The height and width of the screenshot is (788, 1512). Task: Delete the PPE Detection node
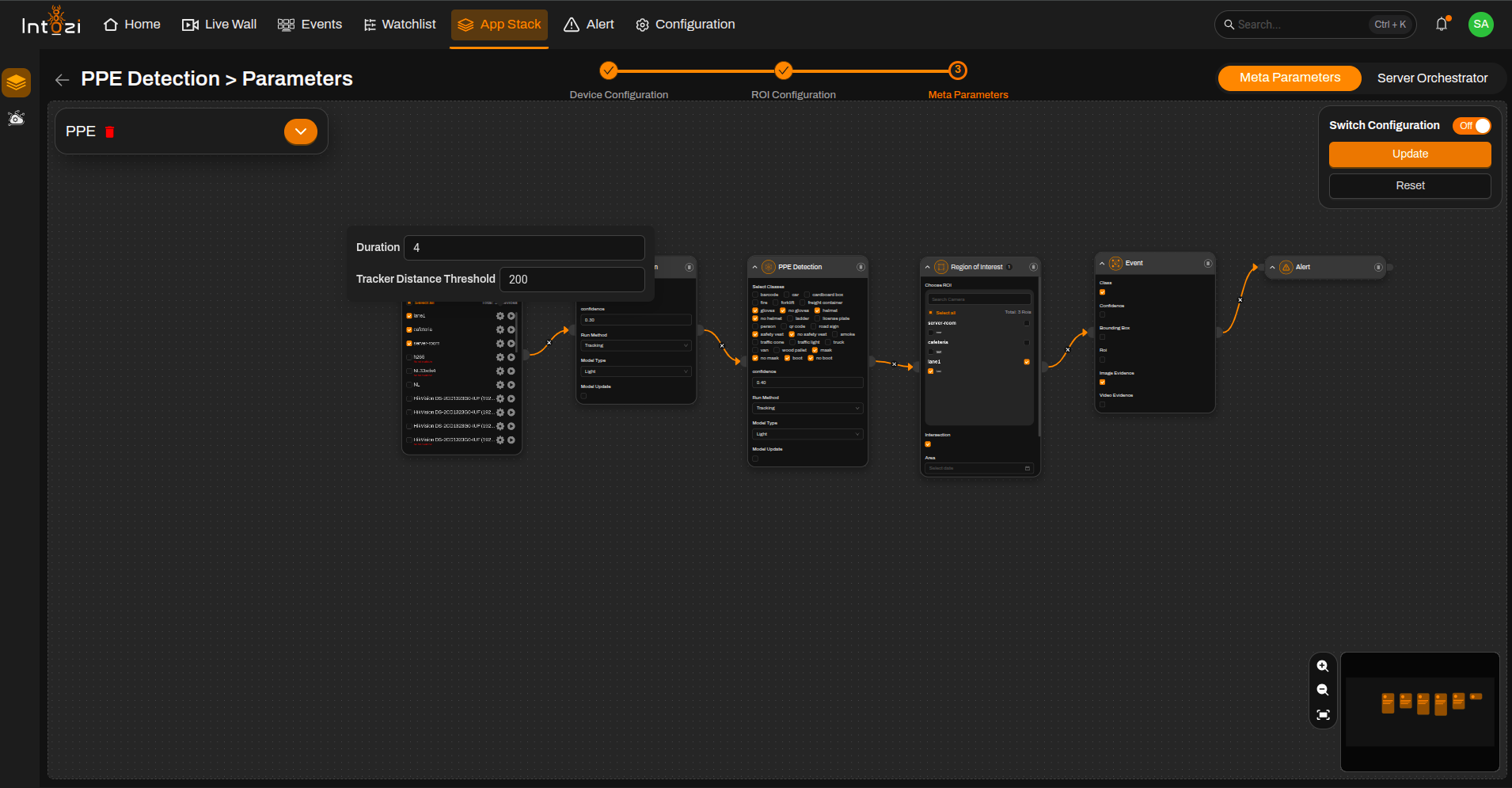(860, 267)
